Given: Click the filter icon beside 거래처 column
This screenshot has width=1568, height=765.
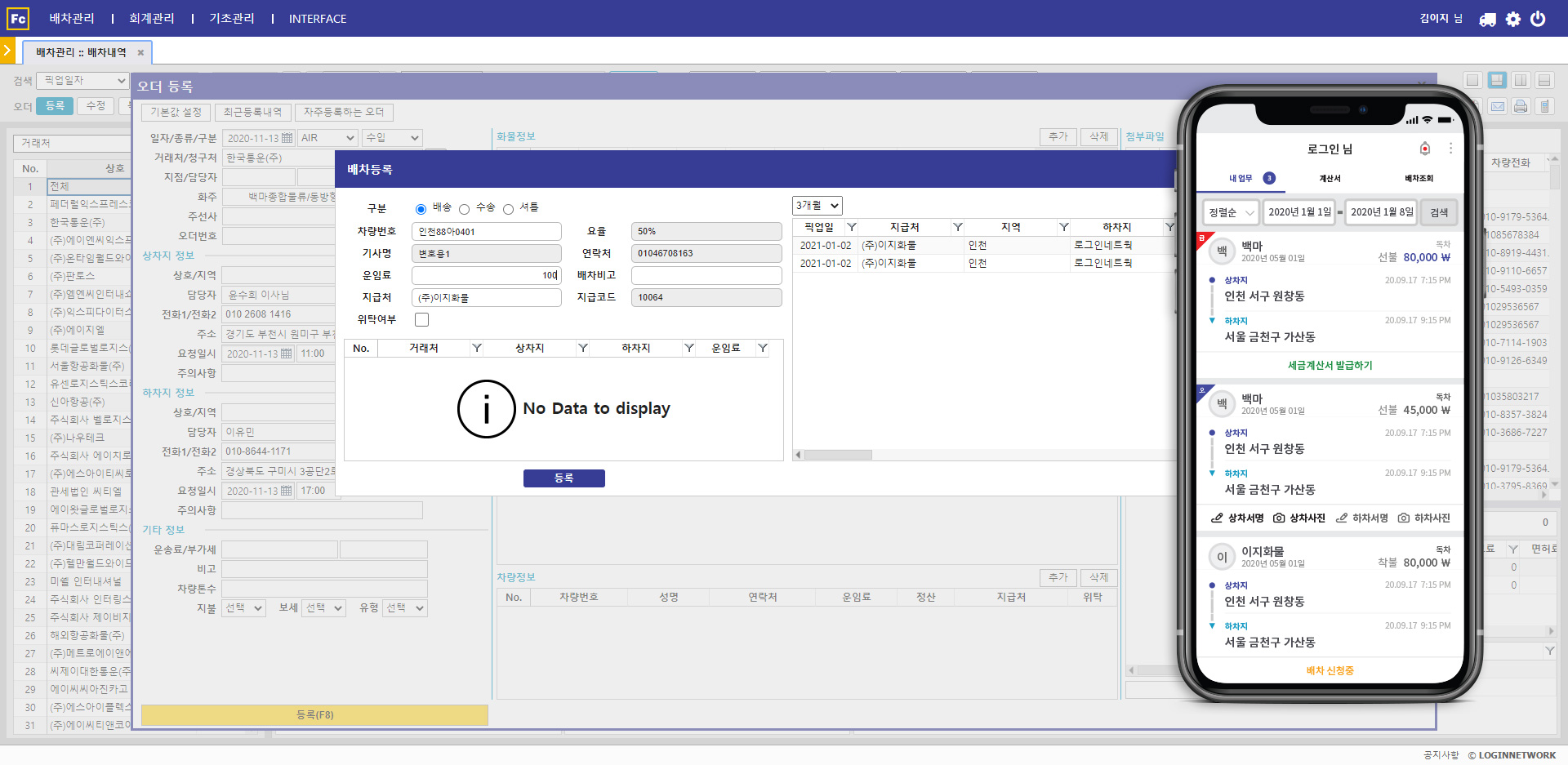Looking at the screenshot, I should [477, 349].
